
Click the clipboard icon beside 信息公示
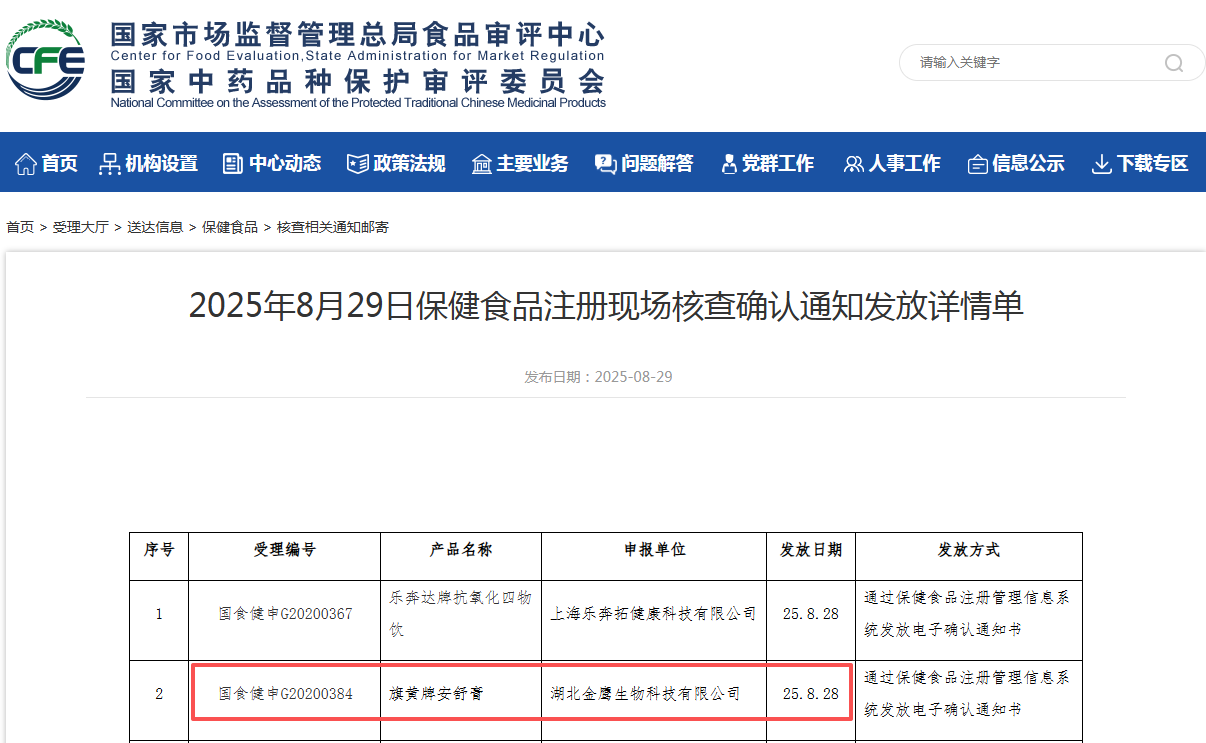point(977,164)
